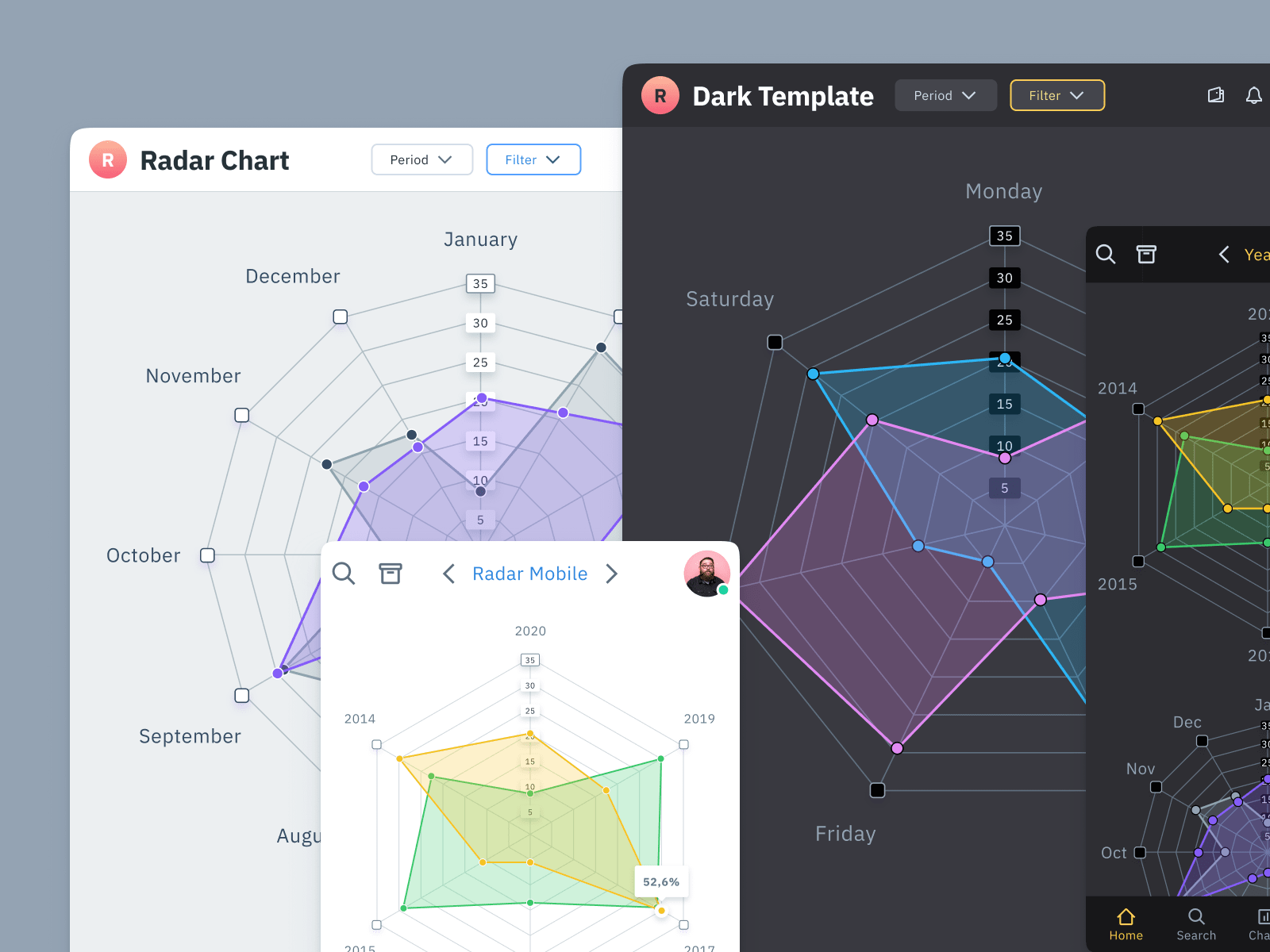Screen dimensions: 1270x952
Task: Click the wallet icon in Dark Template header
Action: click(1215, 95)
